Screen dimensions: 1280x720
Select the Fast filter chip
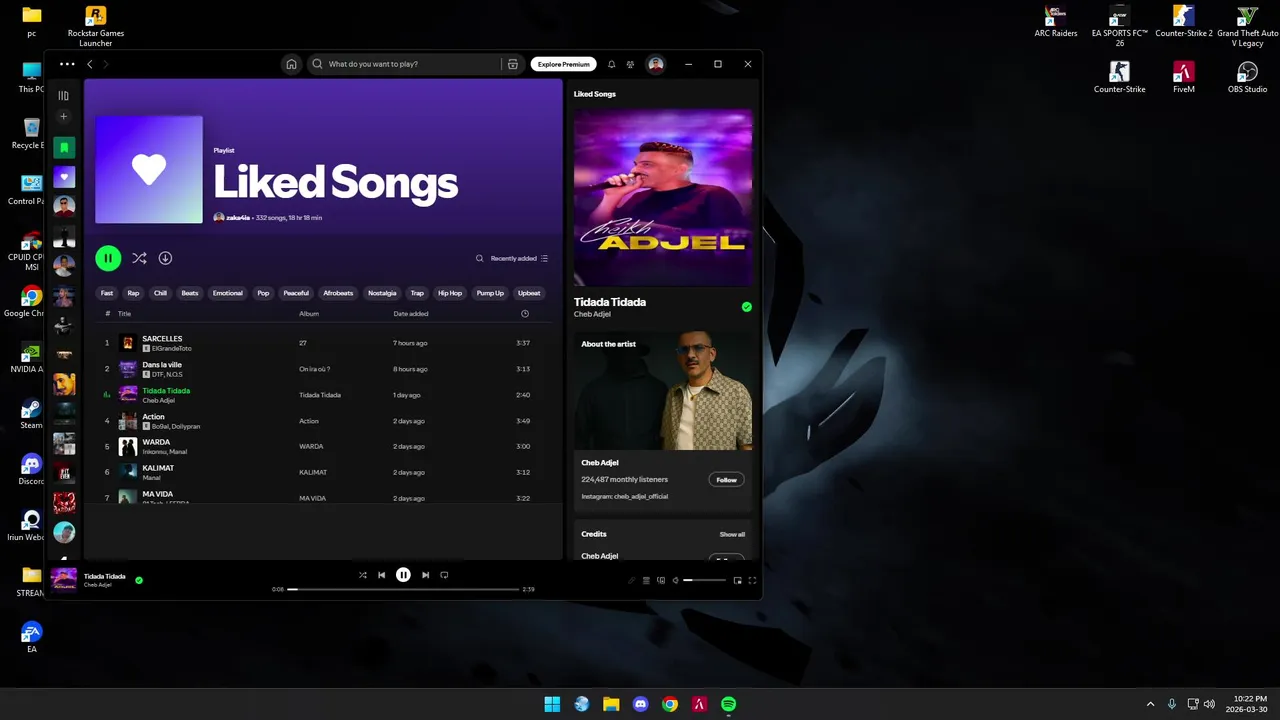click(107, 293)
